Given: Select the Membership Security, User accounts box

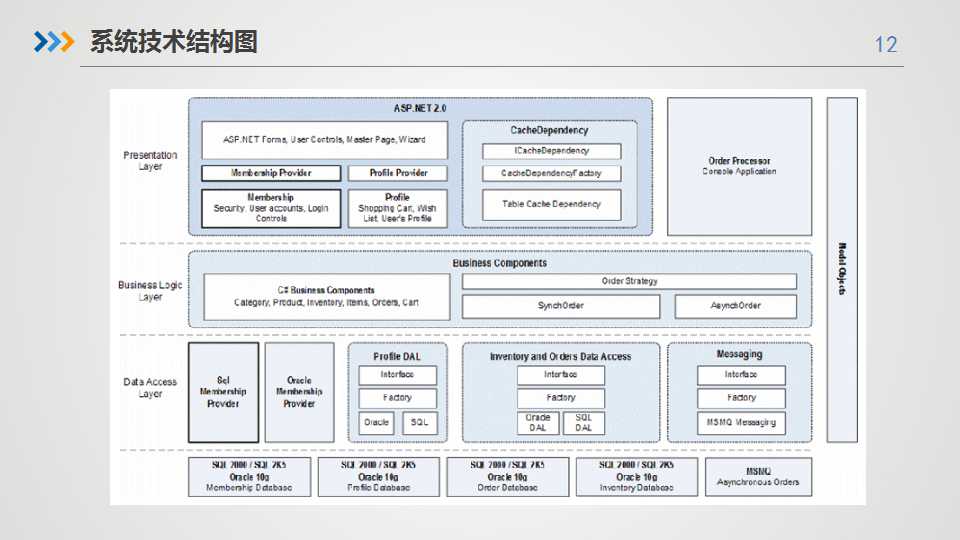Looking at the screenshot, I should click(271, 208).
